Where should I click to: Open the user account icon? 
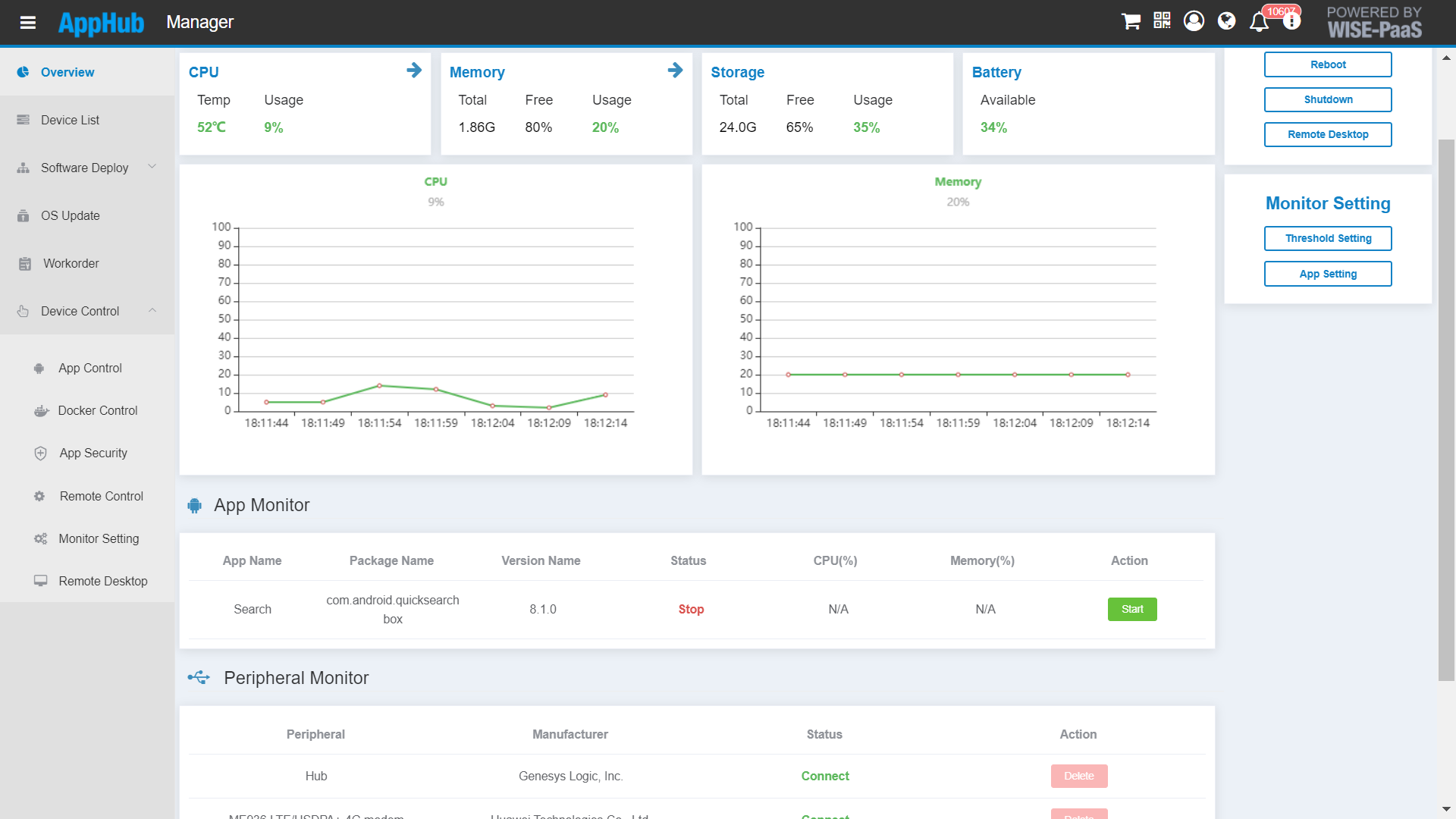[1194, 20]
